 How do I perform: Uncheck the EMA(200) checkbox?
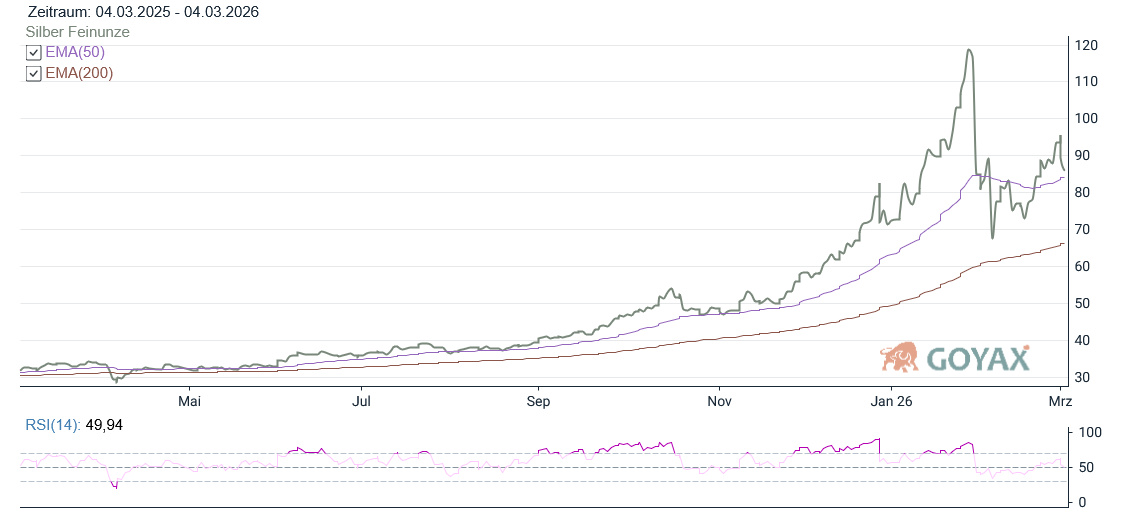click(34, 73)
